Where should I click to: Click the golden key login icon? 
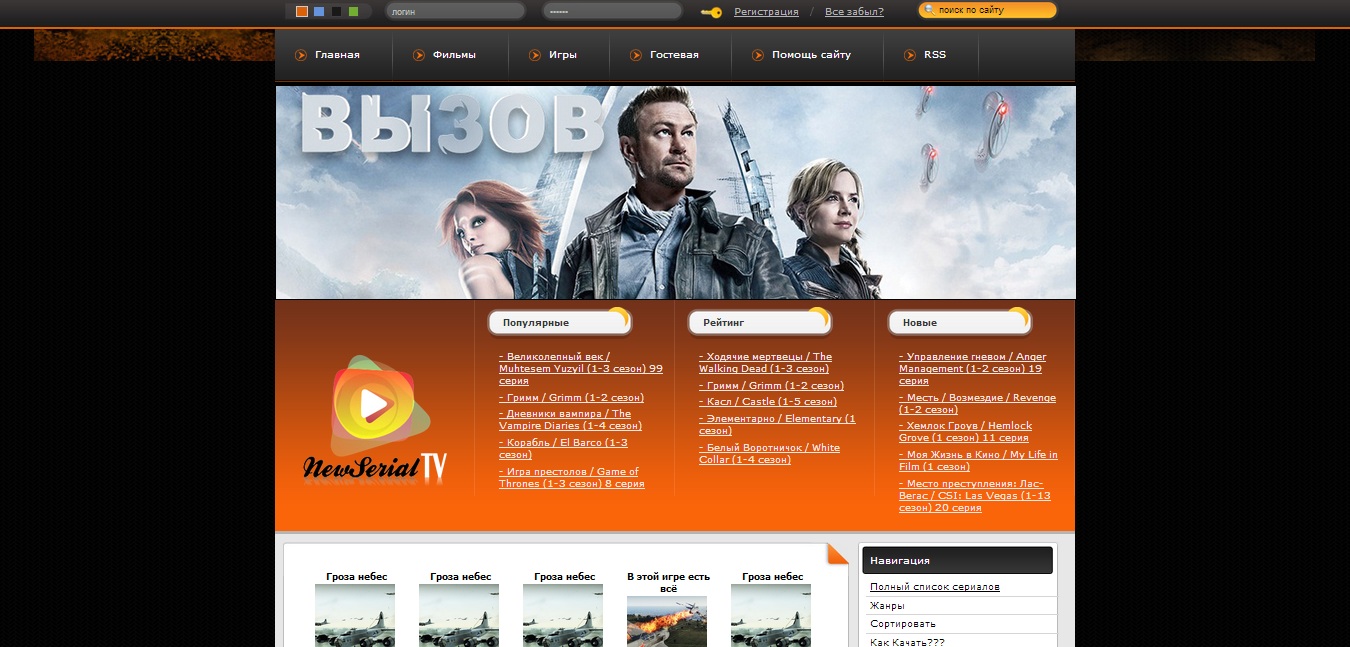(x=711, y=12)
